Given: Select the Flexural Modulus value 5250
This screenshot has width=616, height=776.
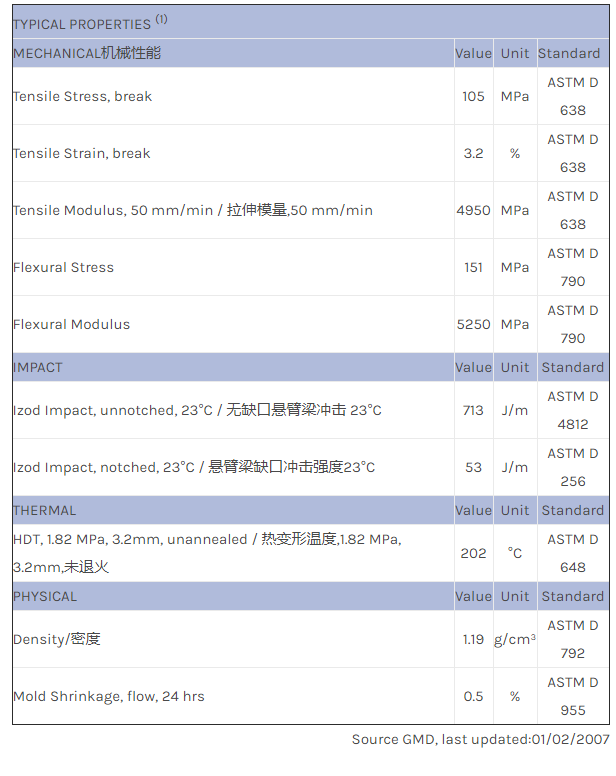Looking at the screenshot, I should pyautogui.click(x=473, y=324).
